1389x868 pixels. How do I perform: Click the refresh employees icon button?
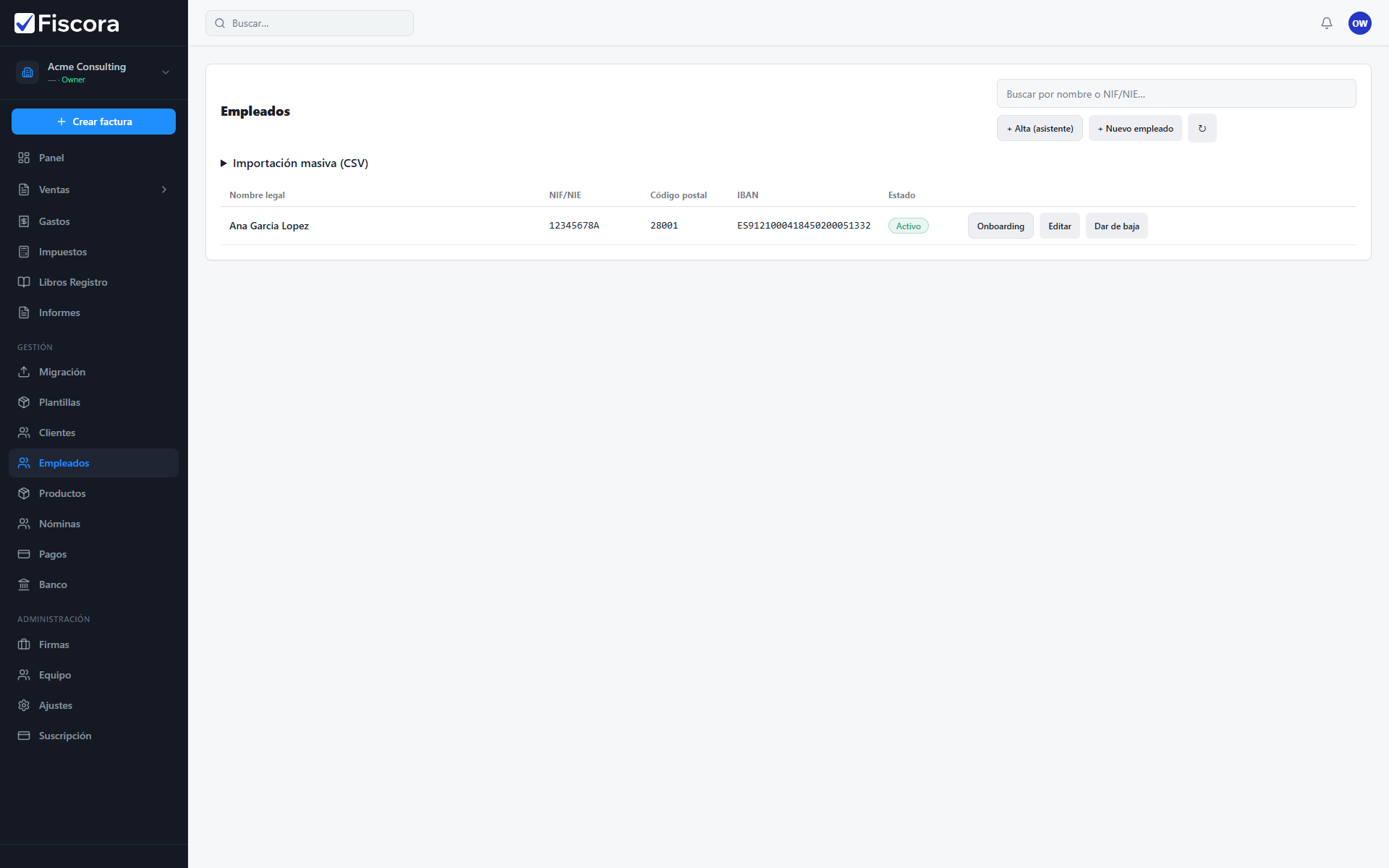coord(1202,128)
